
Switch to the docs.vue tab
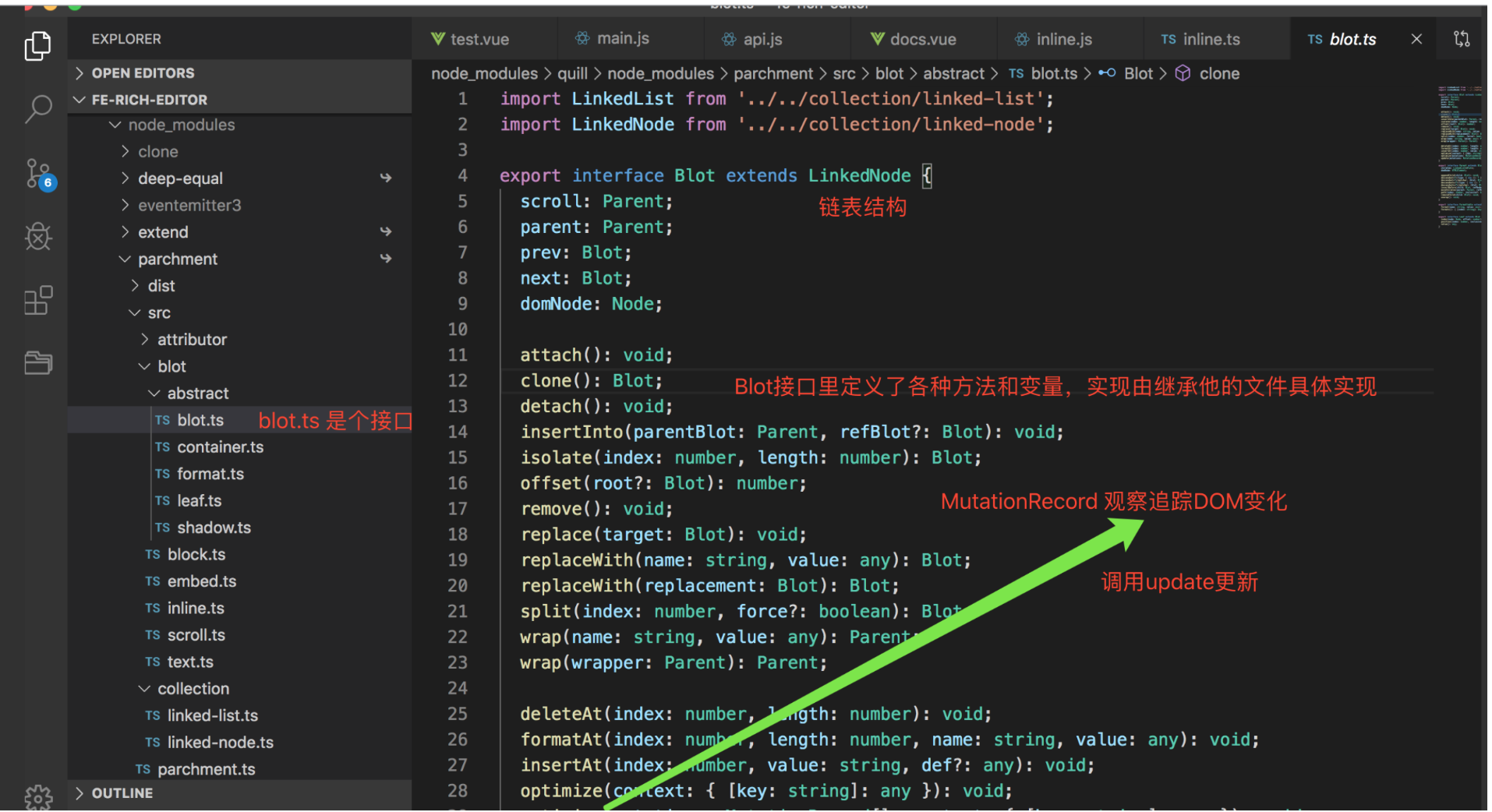(x=923, y=39)
